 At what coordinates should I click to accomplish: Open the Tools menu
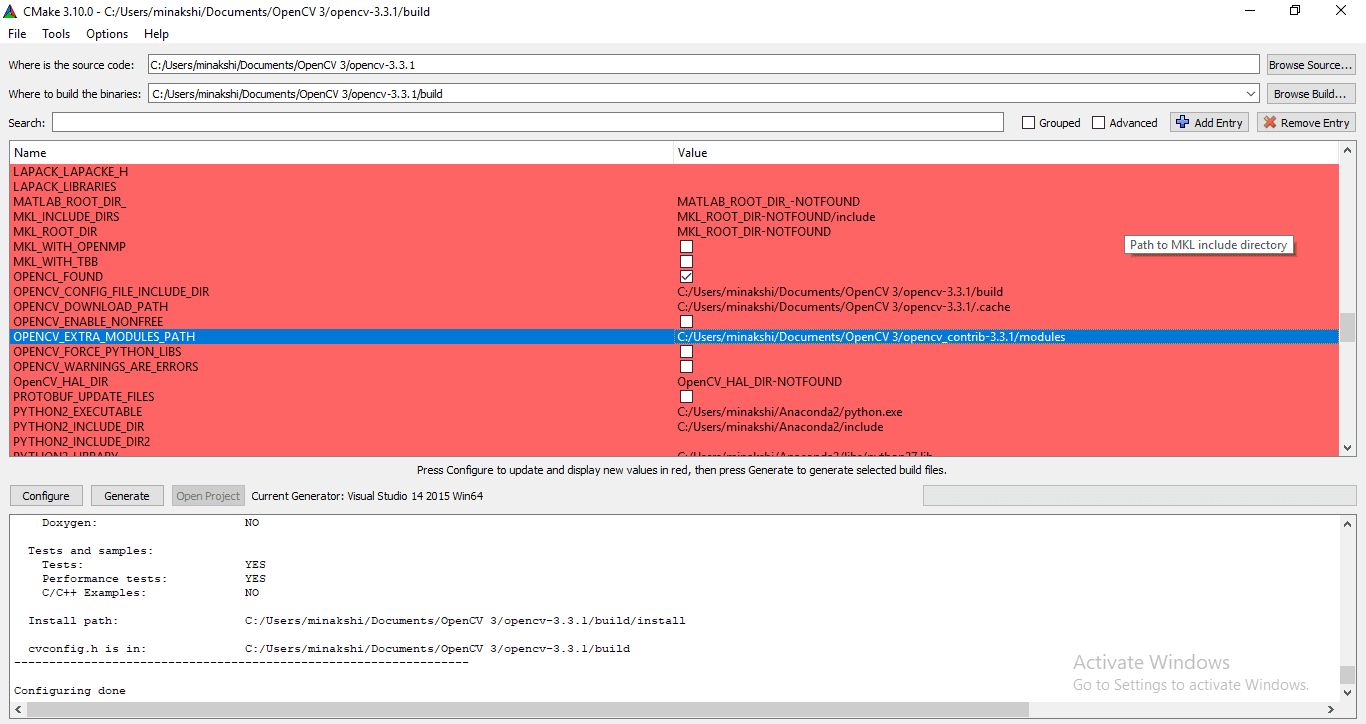coord(56,34)
